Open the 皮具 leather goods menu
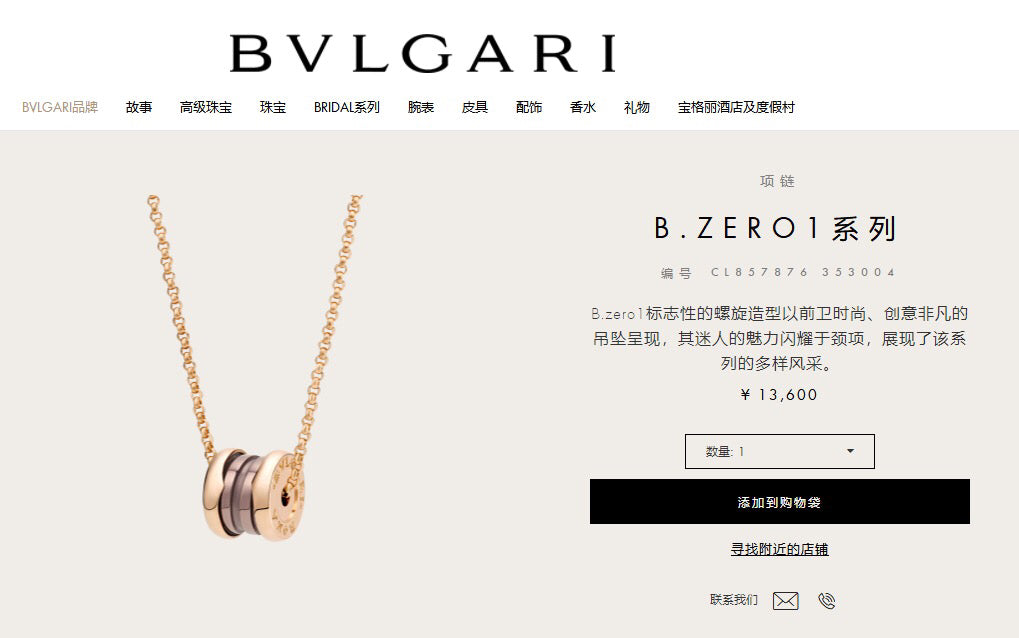 pos(475,107)
